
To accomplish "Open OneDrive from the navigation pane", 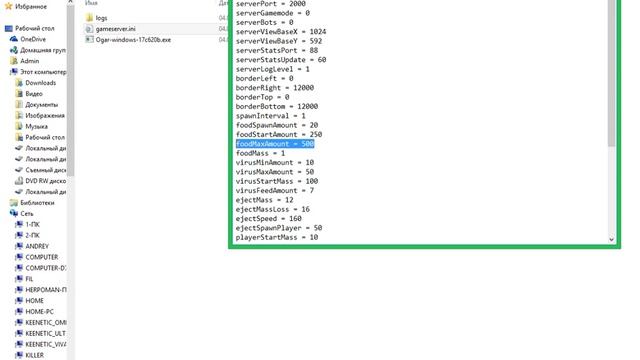I will (x=28, y=39).
